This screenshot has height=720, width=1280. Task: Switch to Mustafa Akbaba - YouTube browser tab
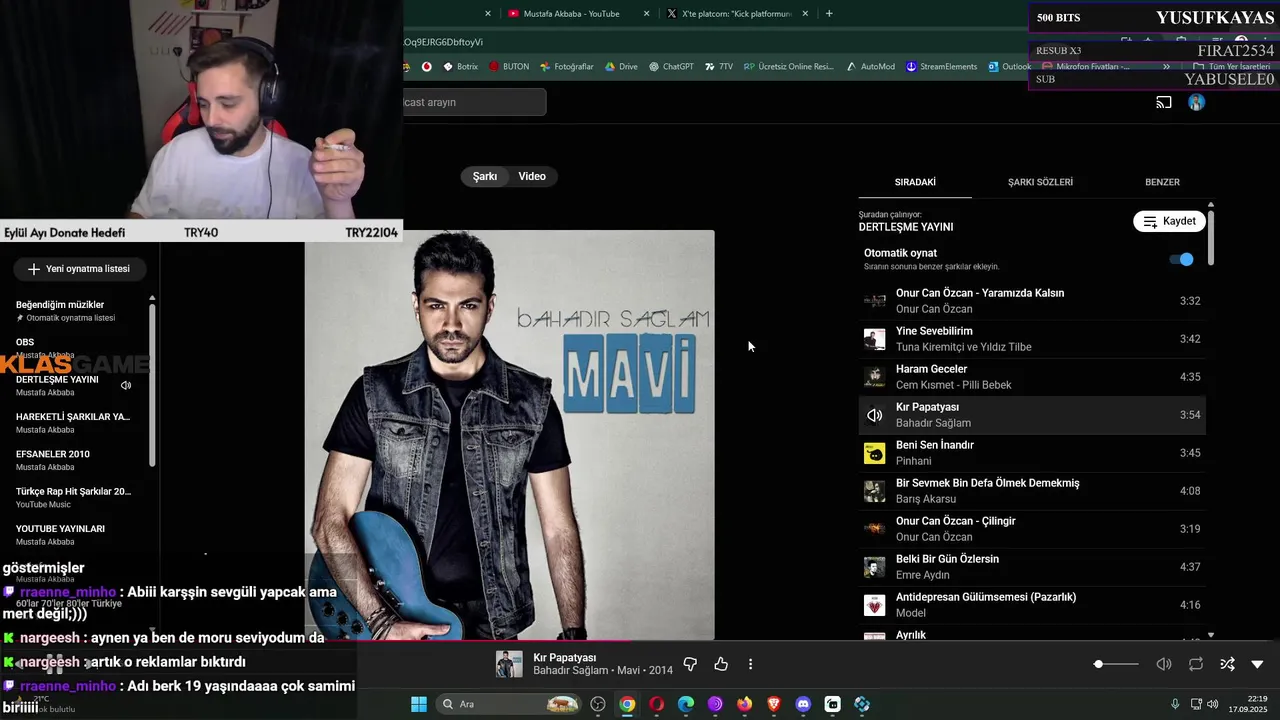[571, 14]
